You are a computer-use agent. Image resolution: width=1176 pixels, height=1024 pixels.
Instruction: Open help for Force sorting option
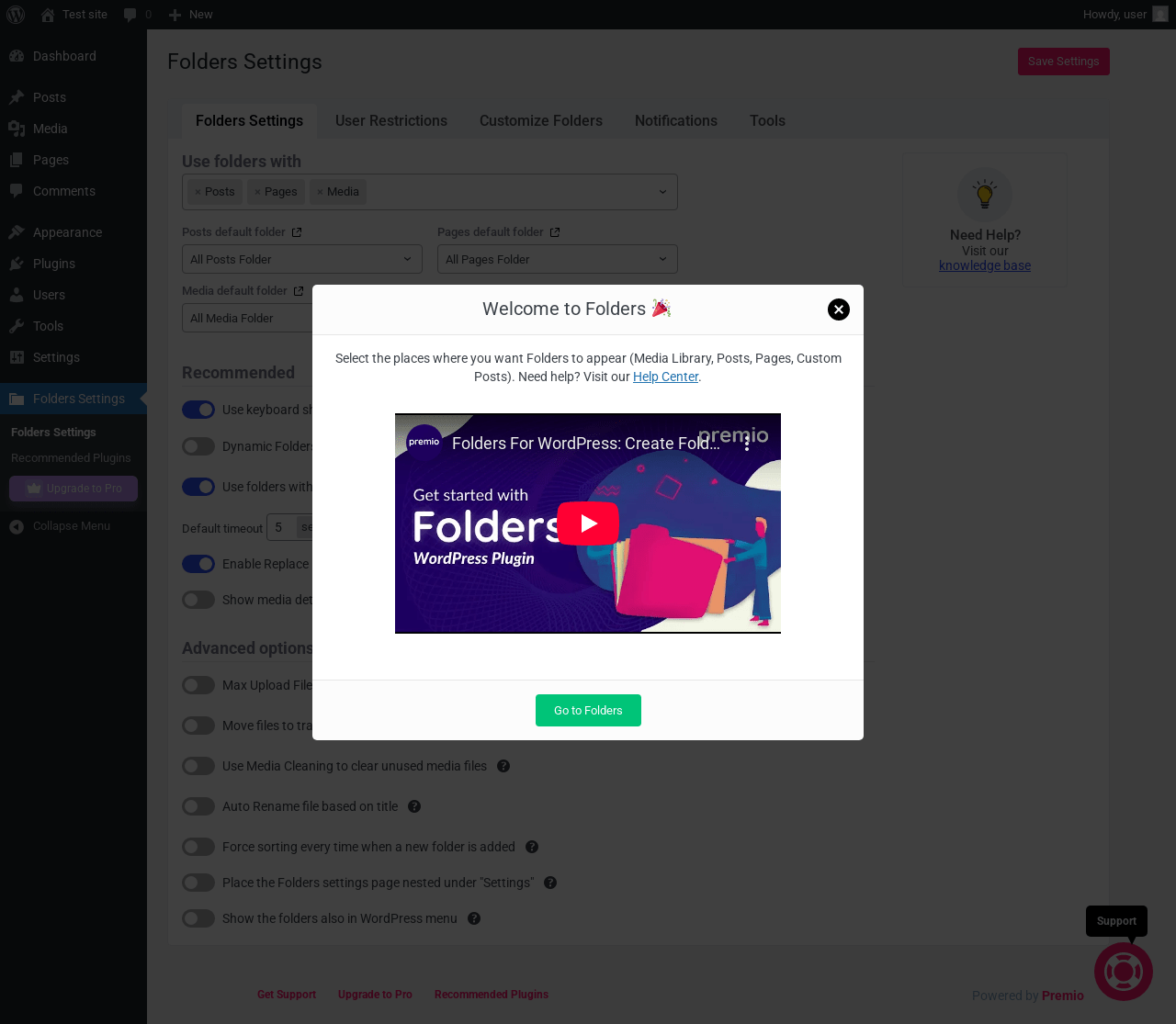point(532,847)
